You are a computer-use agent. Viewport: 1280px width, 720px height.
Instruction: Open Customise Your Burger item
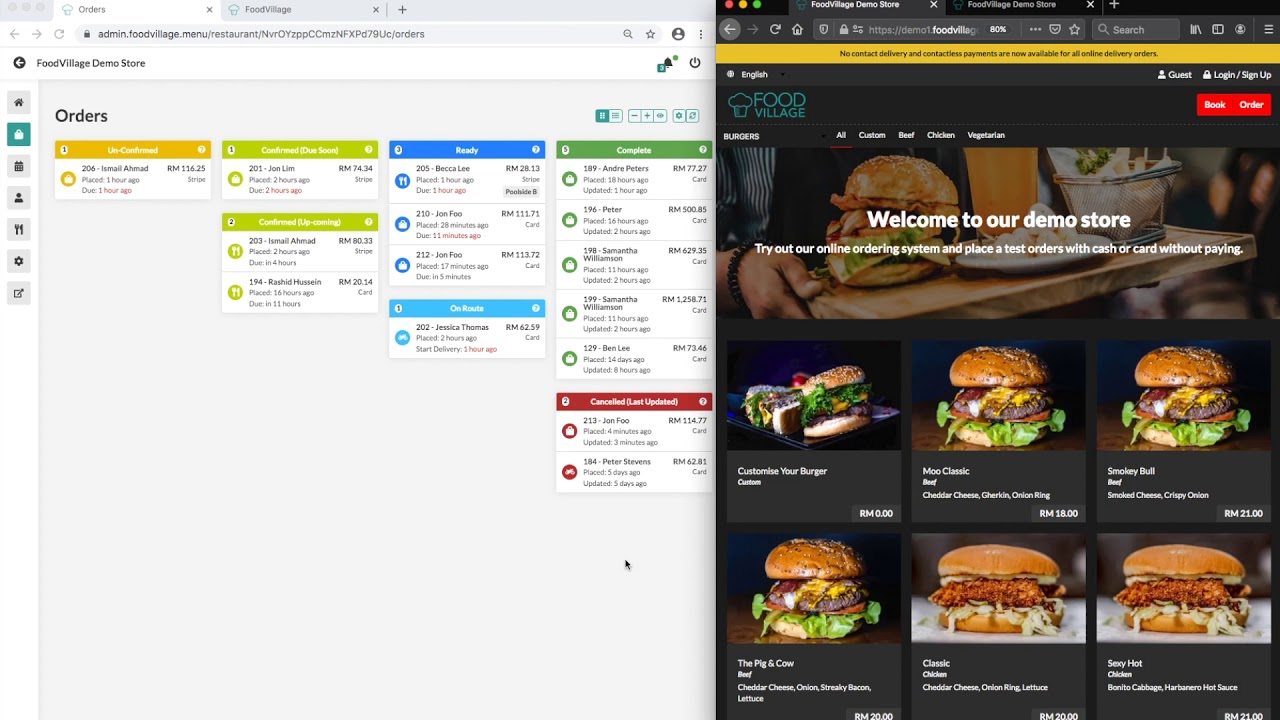click(x=813, y=431)
